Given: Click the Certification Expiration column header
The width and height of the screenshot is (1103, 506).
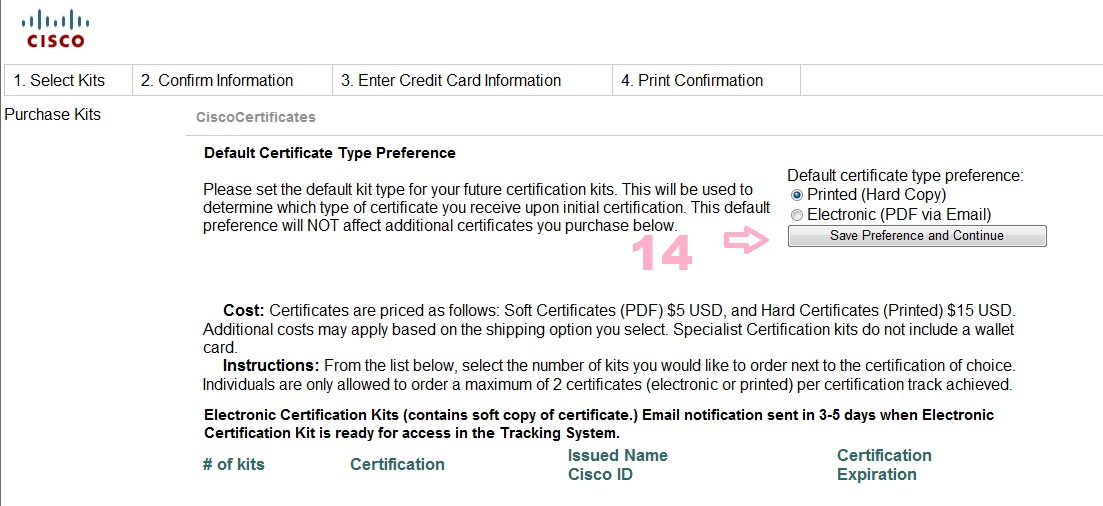Looking at the screenshot, I should tap(884, 465).
